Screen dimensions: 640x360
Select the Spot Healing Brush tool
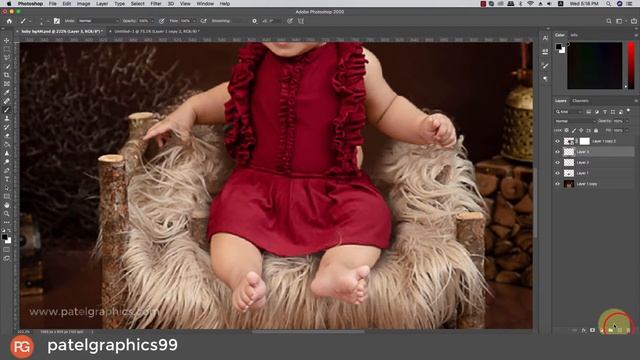7,101
